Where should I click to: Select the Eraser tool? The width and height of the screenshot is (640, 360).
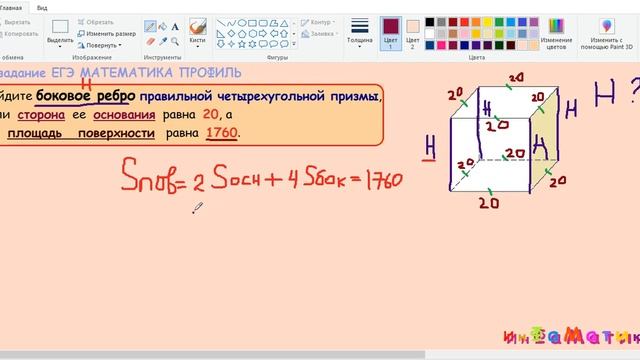click(150, 41)
